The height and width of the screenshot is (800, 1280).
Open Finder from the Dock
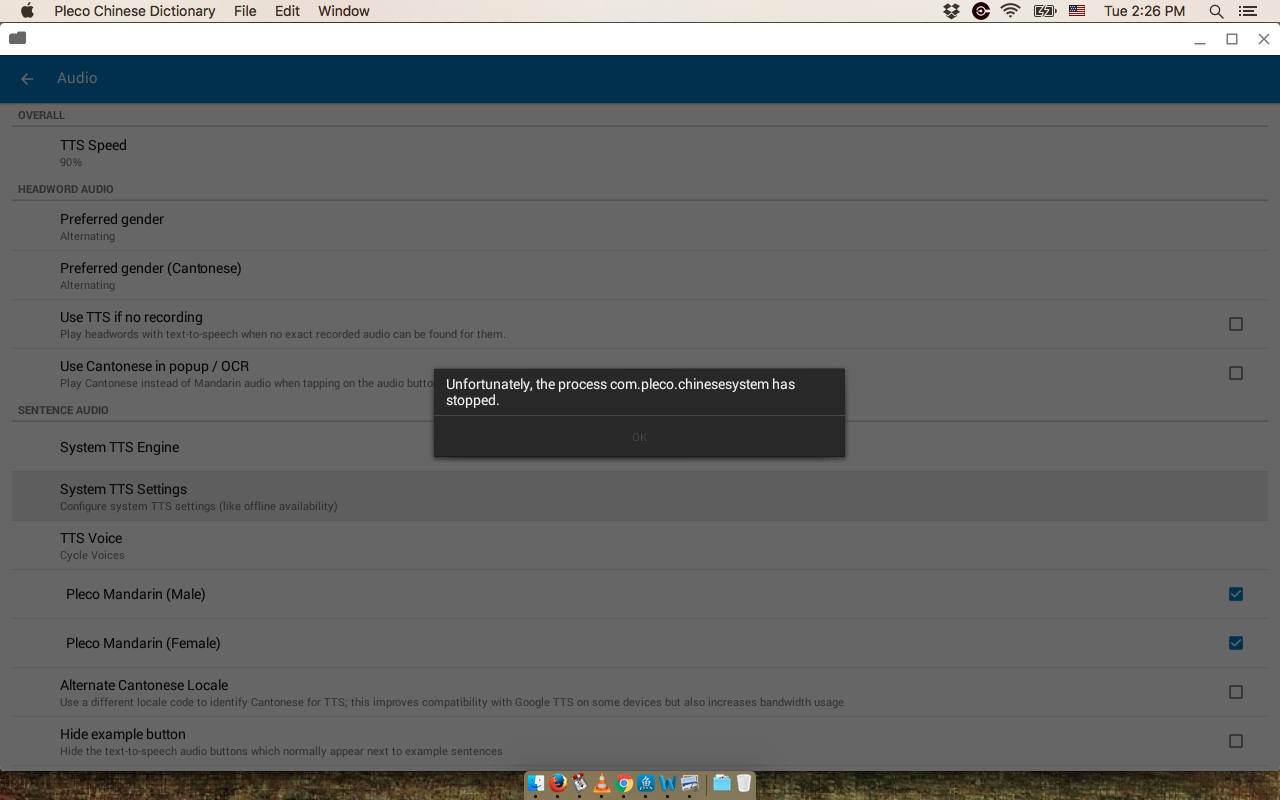click(536, 783)
